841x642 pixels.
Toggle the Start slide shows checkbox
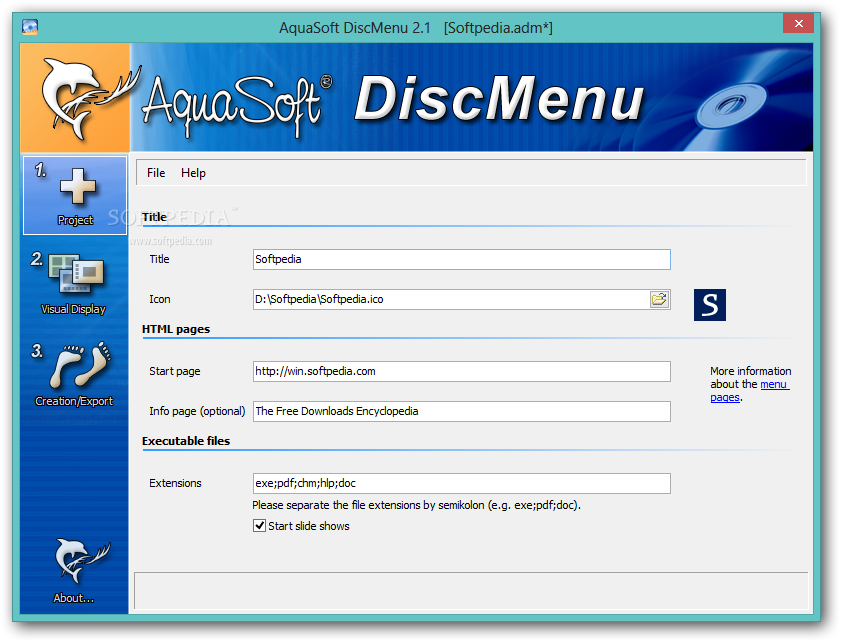pos(260,526)
